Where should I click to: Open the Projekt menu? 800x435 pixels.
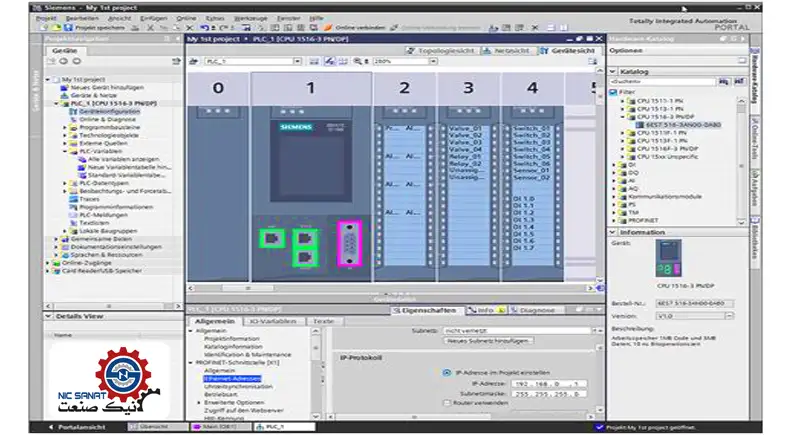[x=46, y=18]
